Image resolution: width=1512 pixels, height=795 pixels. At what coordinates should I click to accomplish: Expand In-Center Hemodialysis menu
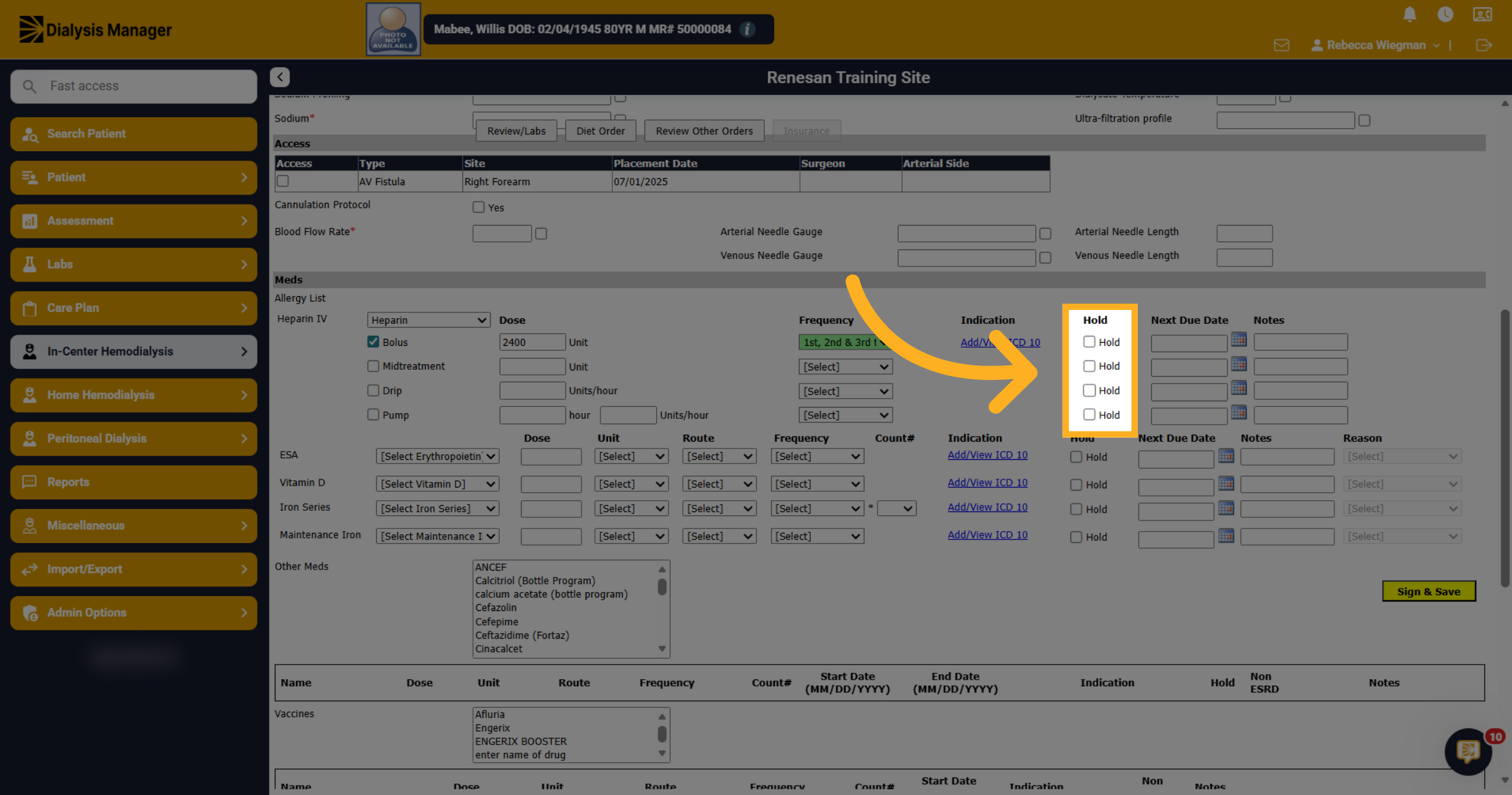[x=134, y=352]
